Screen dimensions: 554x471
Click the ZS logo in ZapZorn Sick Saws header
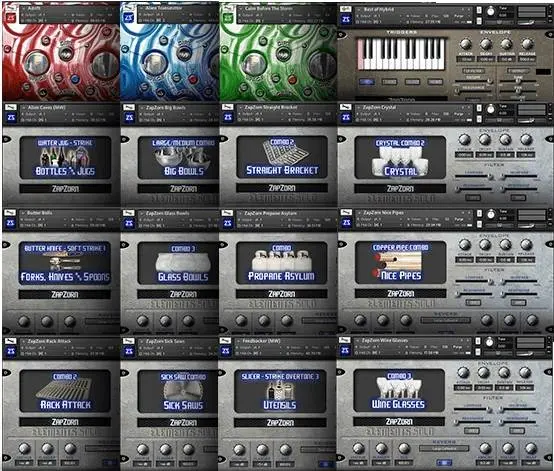point(129,351)
